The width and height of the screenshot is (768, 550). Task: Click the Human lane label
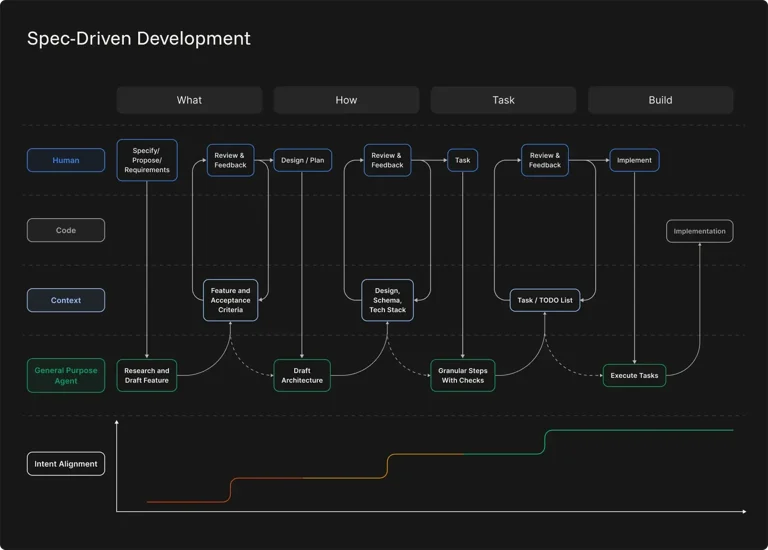[66, 160]
